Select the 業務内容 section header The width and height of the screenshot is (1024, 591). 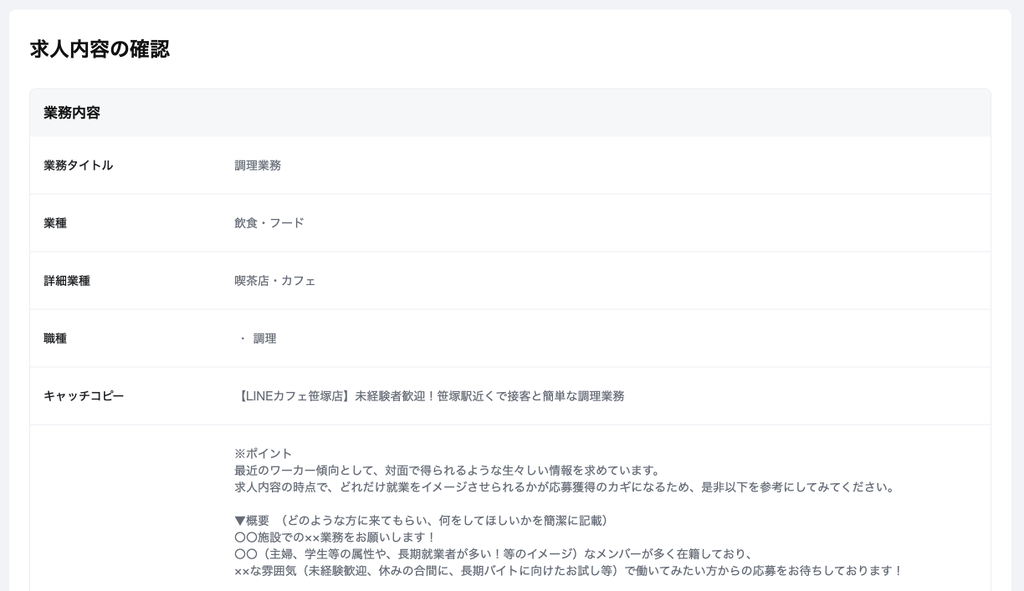pyautogui.click(x=72, y=113)
